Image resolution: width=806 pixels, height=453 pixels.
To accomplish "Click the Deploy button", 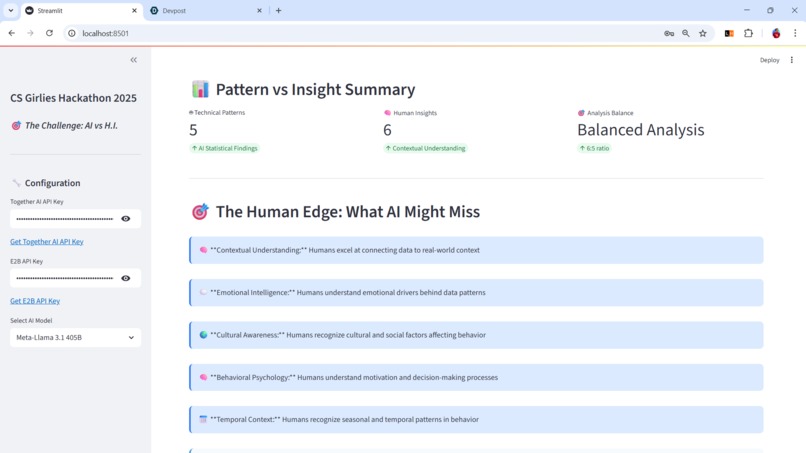I will coord(770,60).
